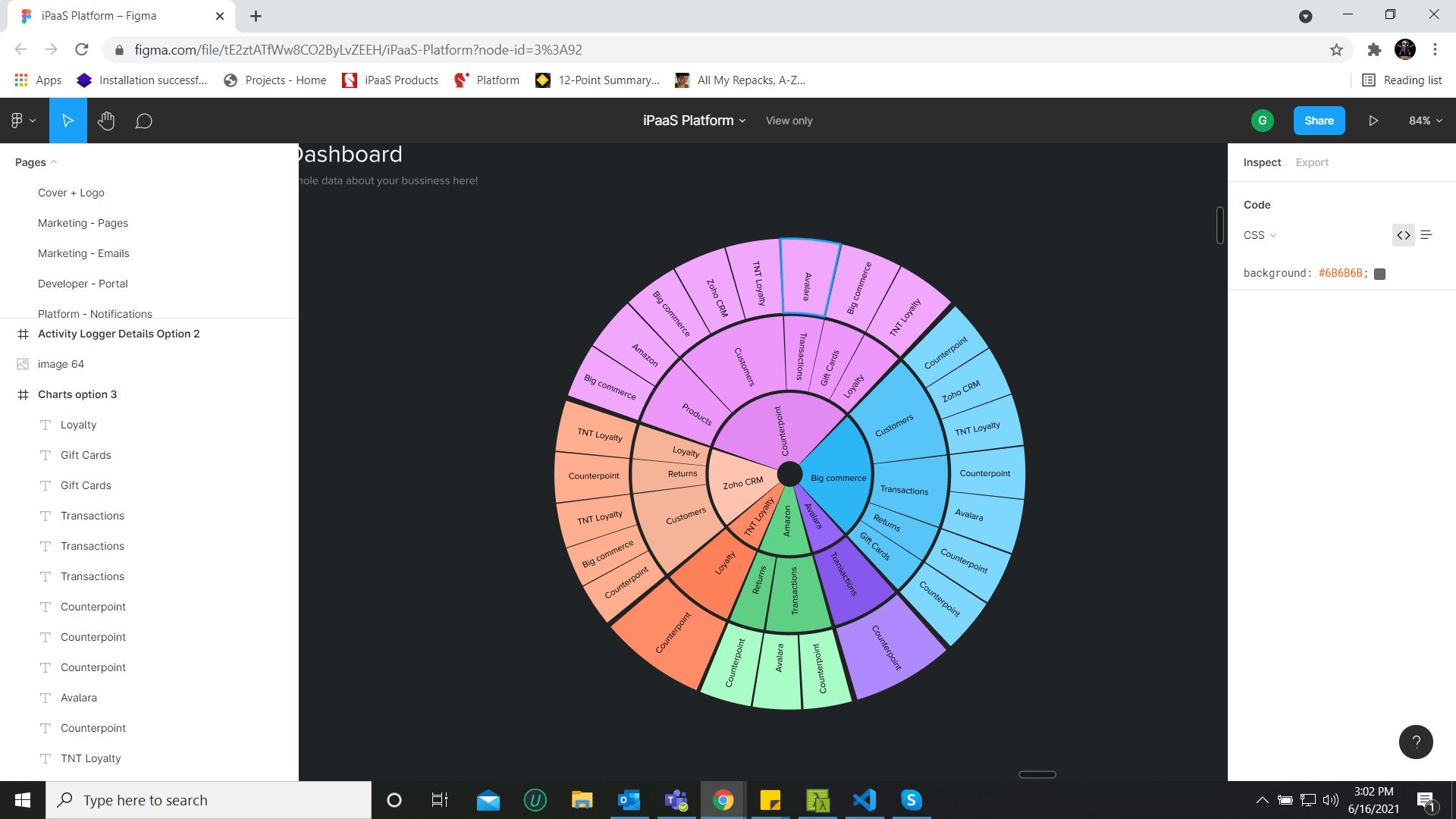This screenshot has width=1456, height=819.
Task: Click the blue Share button
Action: point(1319,121)
